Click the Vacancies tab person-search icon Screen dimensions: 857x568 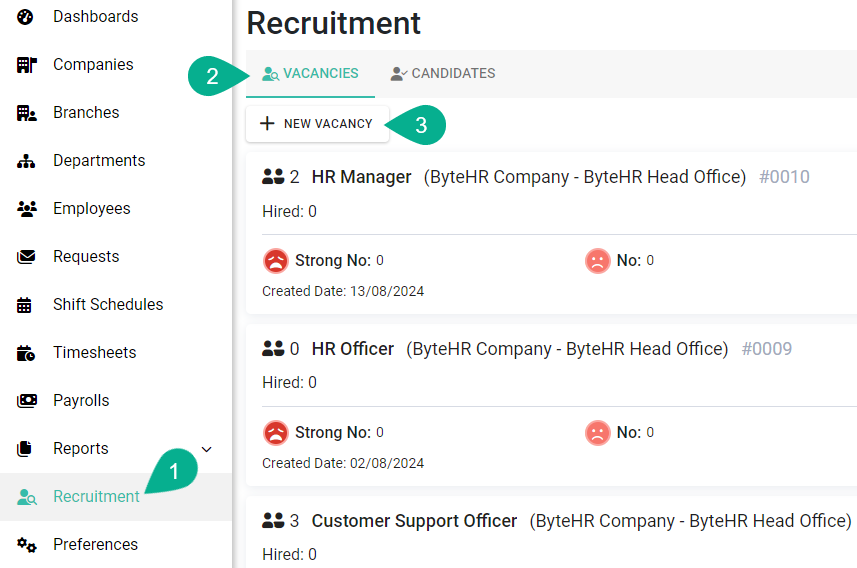click(271, 74)
